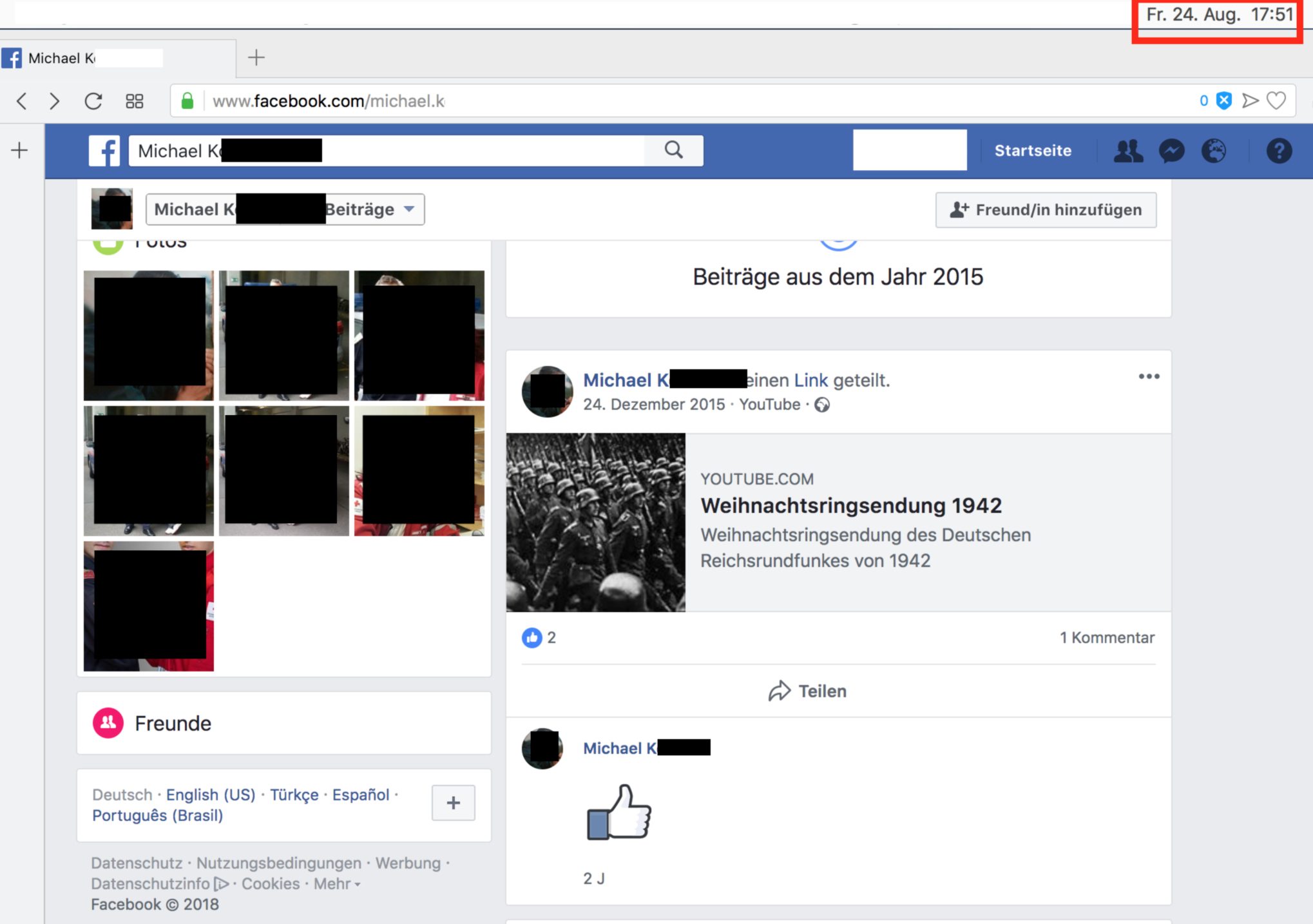The width and height of the screenshot is (1313, 924).
Task: Click the send arrow icon in address bar
Action: coord(1250,101)
